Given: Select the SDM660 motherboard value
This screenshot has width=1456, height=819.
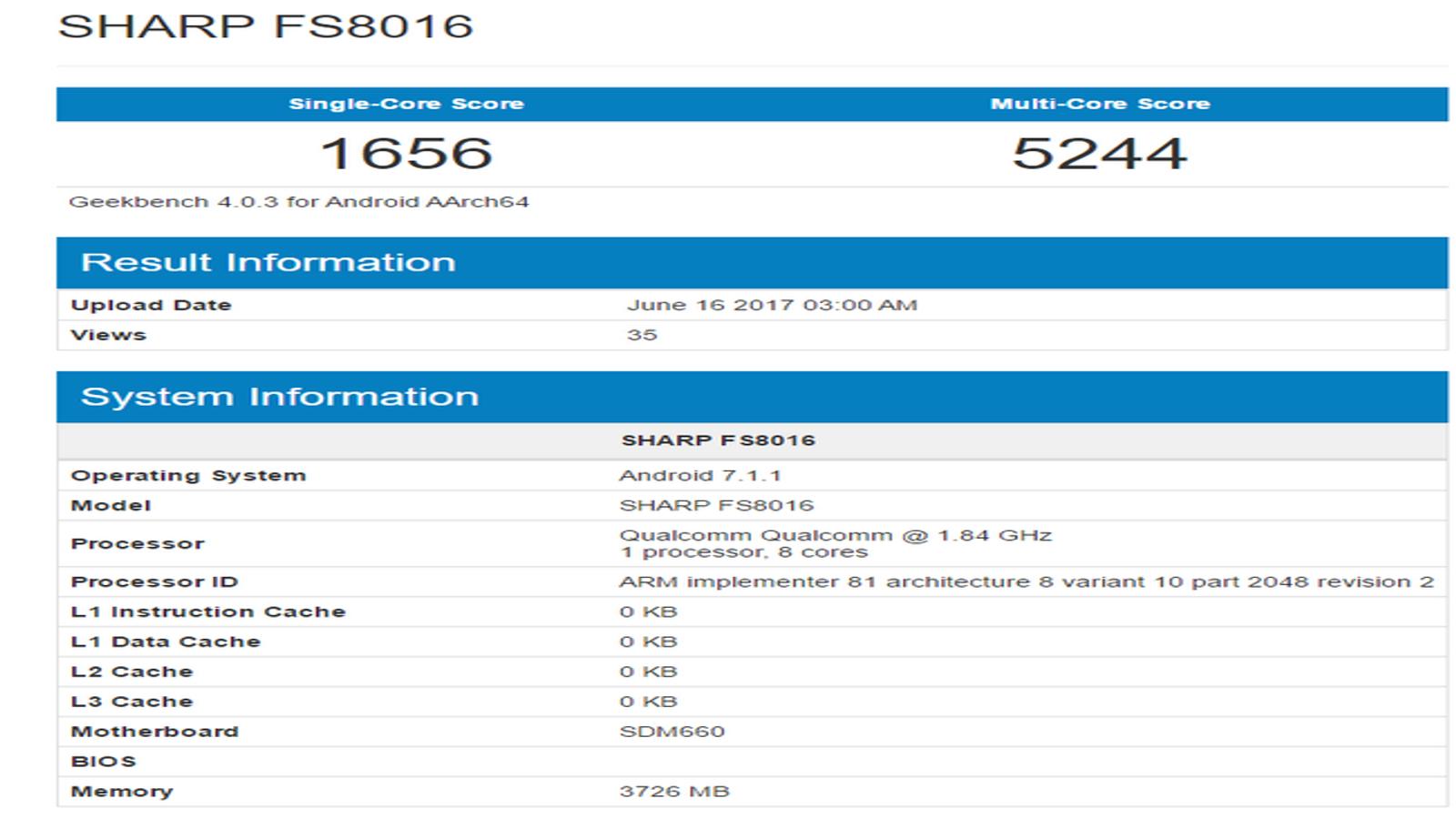Looking at the screenshot, I should [x=672, y=732].
